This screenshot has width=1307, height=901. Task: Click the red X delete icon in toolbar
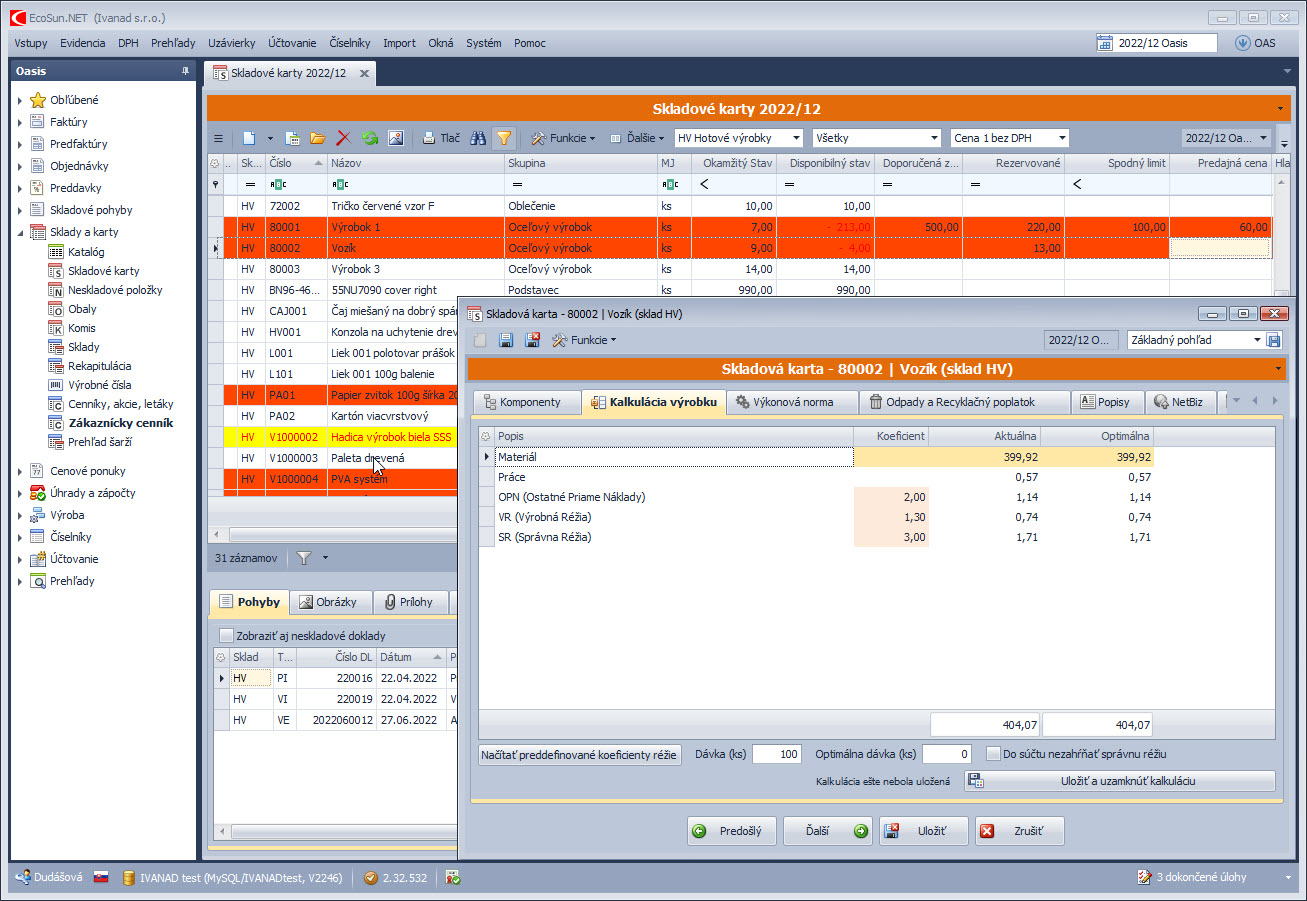(x=344, y=138)
